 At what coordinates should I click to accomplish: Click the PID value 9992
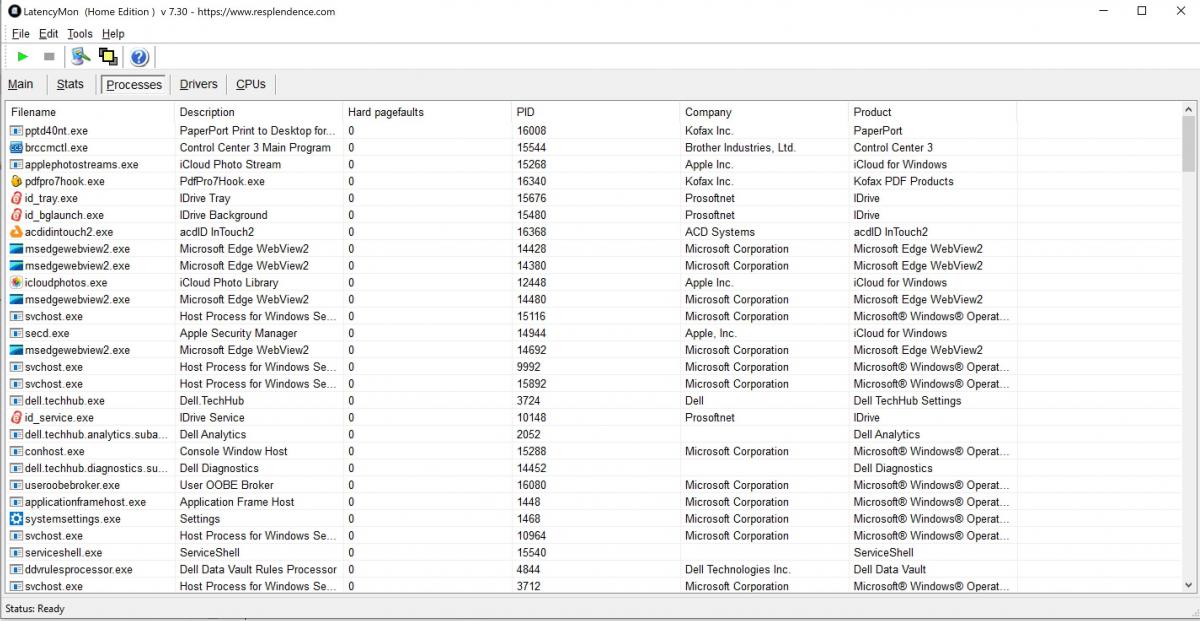tap(529, 368)
